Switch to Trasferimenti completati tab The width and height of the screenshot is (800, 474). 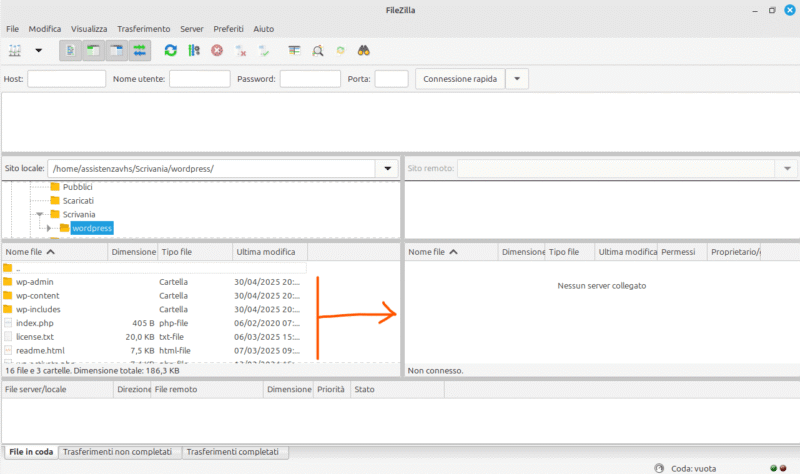pyautogui.click(x=233, y=452)
